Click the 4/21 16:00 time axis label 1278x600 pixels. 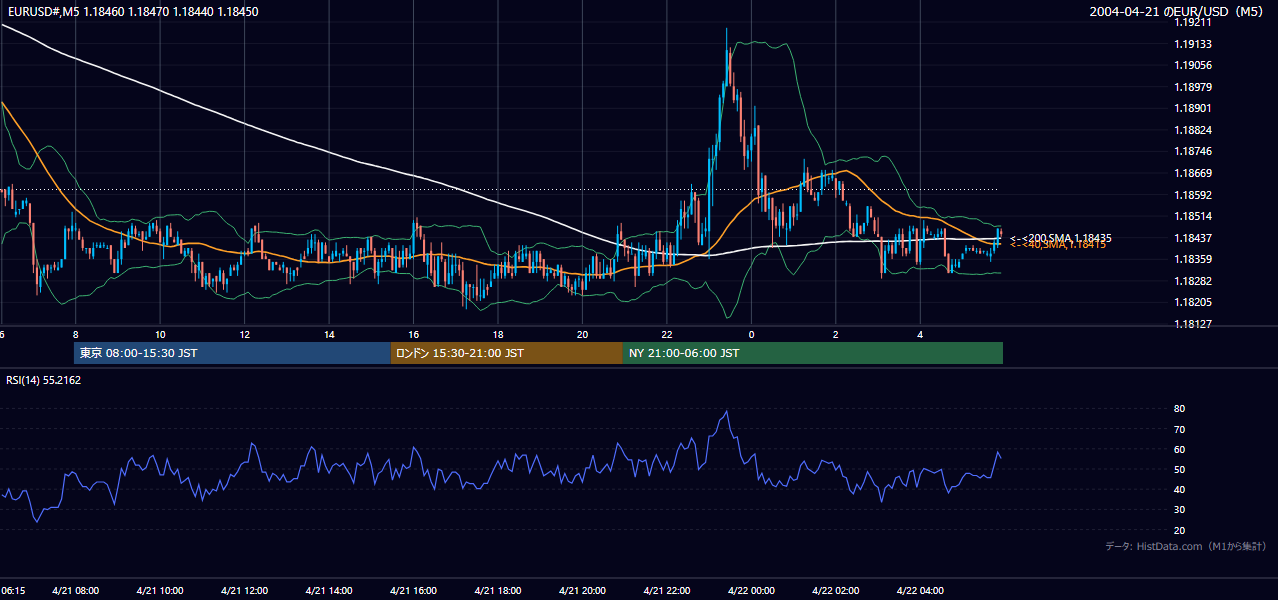click(413, 590)
